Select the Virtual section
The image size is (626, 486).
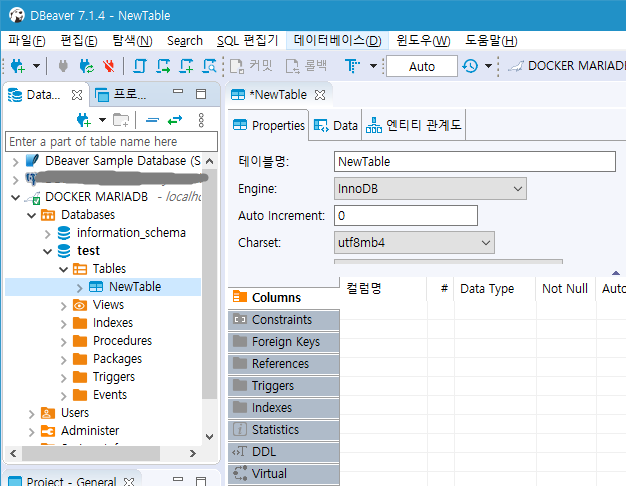tap(284, 474)
